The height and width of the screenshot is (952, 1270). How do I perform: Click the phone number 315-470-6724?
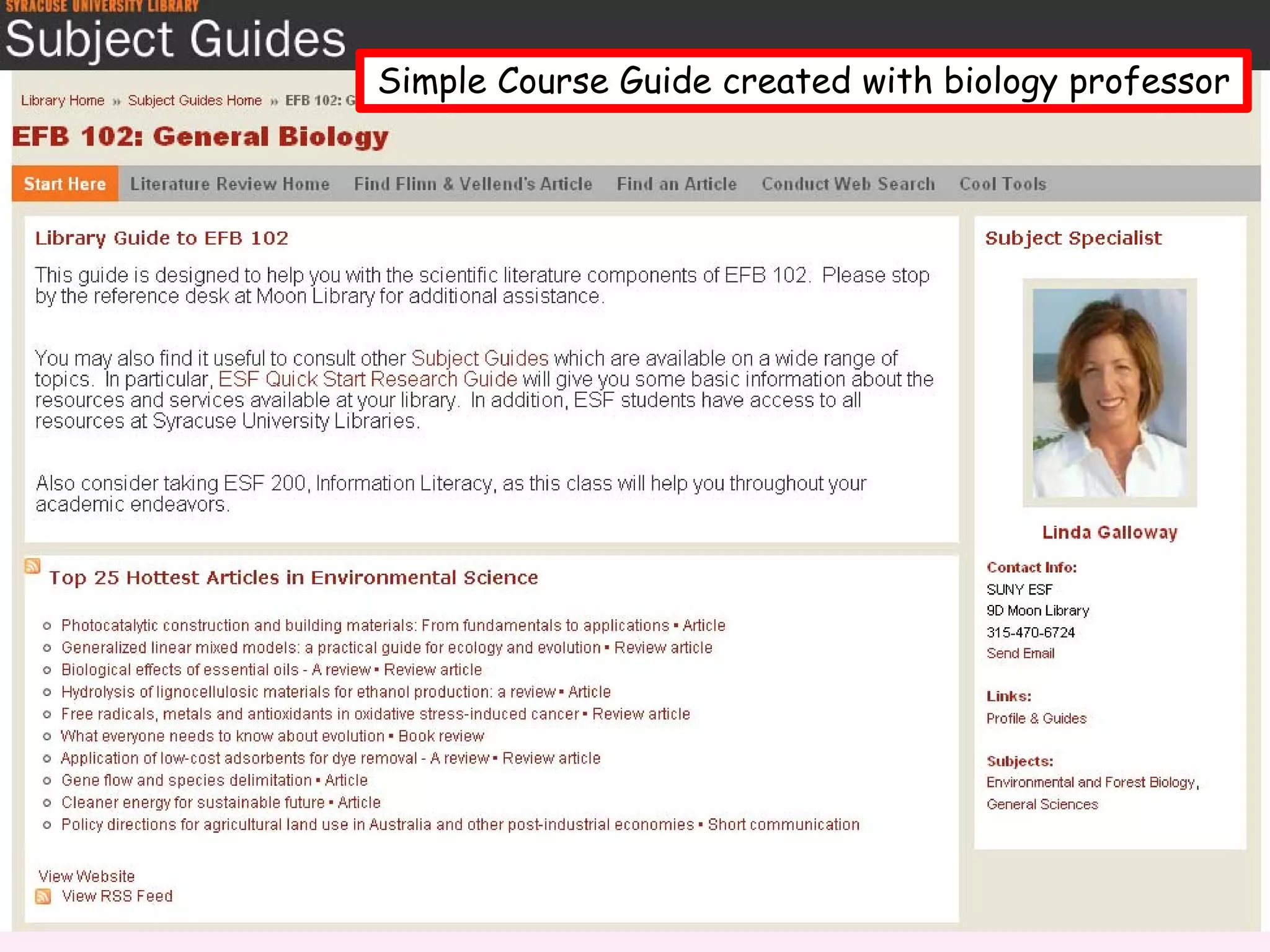(x=1031, y=632)
